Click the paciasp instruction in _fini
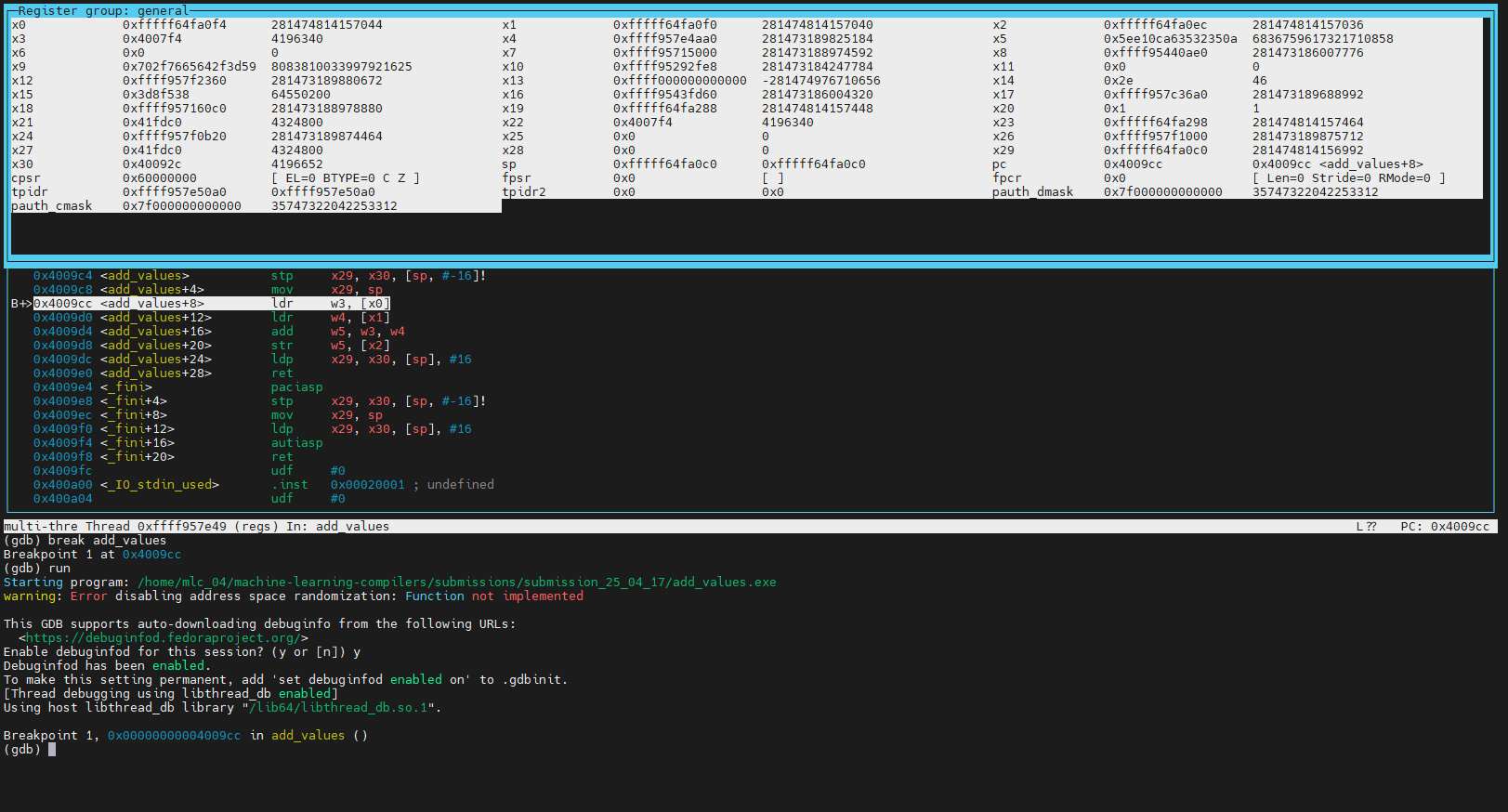Image resolution: width=1508 pixels, height=812 pixels. coord(297,387)
